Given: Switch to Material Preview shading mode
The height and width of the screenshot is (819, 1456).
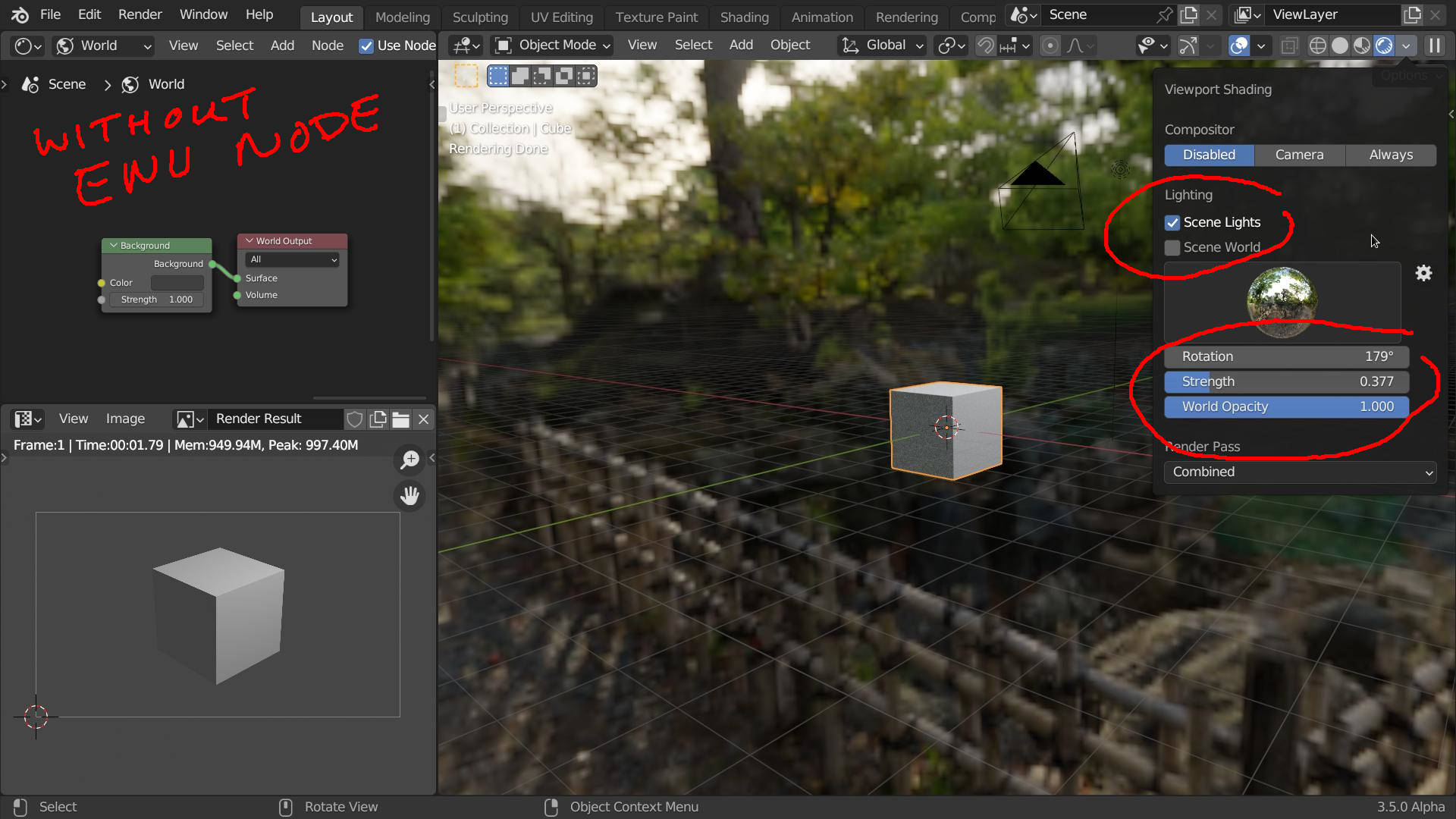Looking at the screenshot, I should [x=1361, y=45].
